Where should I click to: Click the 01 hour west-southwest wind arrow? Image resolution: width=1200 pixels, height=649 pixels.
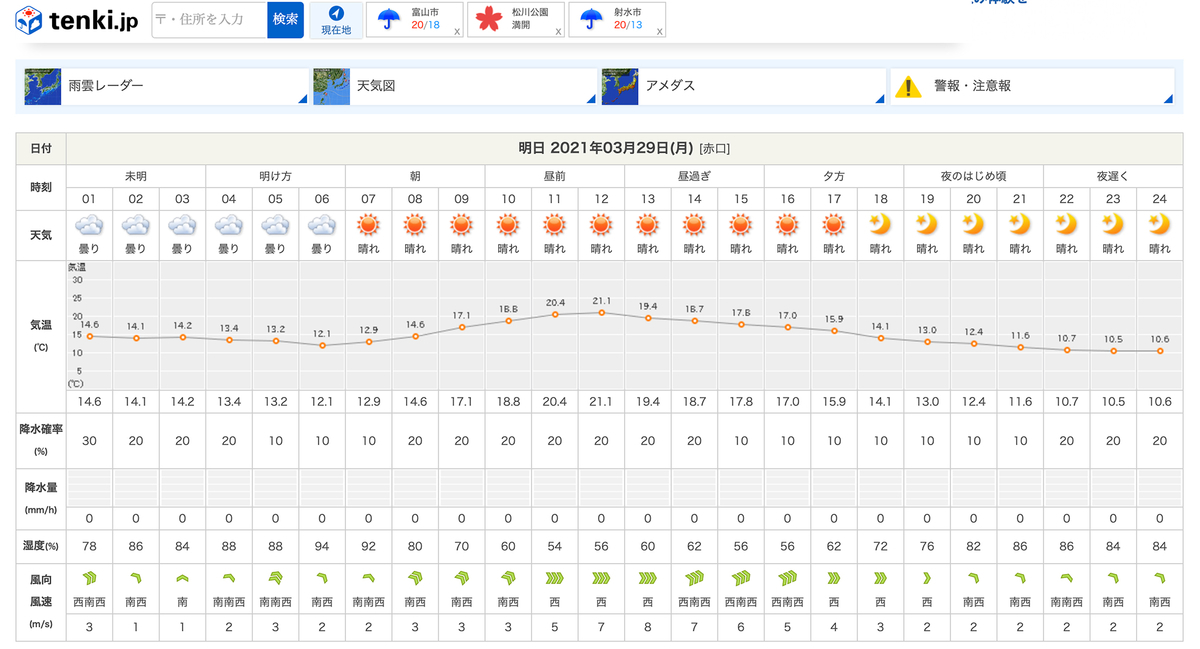point(90,577)
